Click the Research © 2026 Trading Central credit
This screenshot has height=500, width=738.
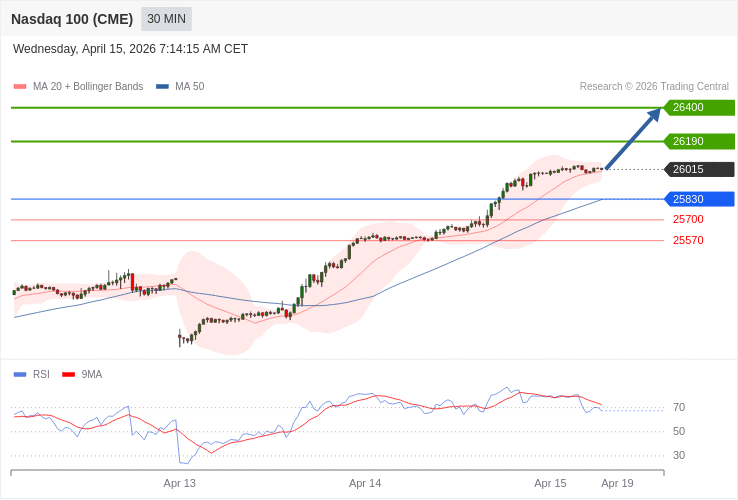click(x=654, y=87)
